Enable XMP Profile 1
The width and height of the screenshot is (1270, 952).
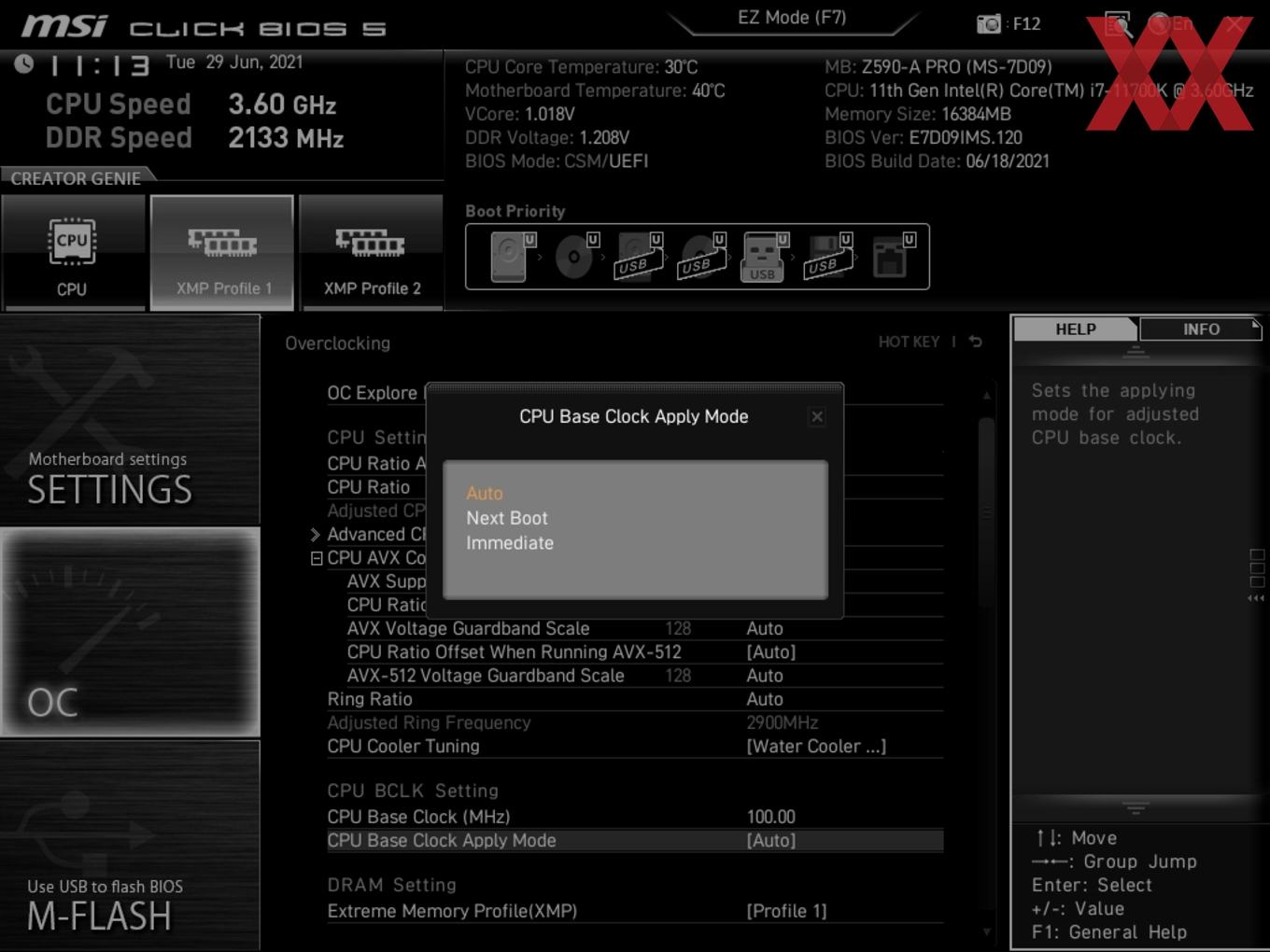pyautogui.click(x=222, y=252)
